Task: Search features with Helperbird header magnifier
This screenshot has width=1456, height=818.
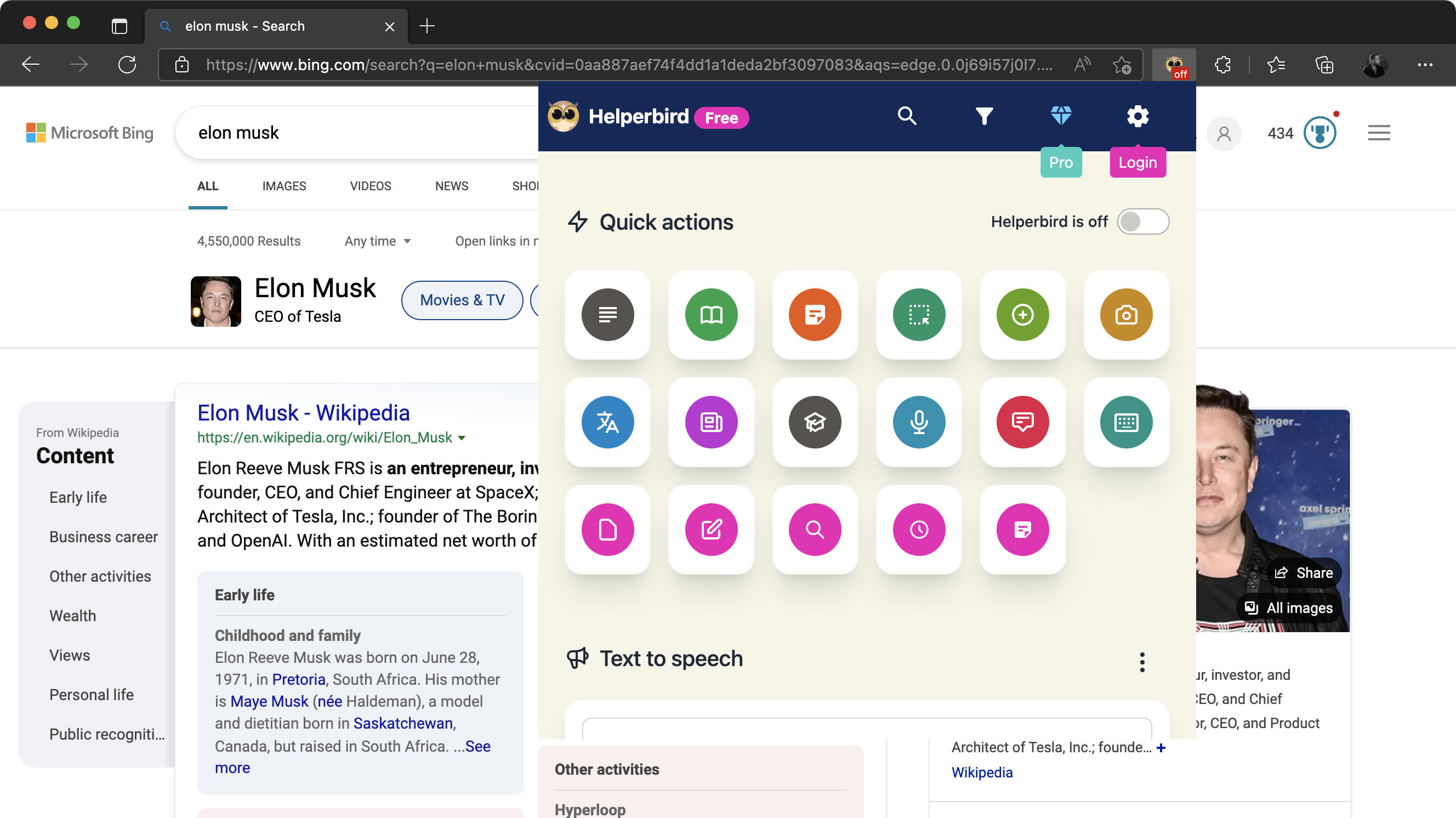Action: (x=907, y=116)
